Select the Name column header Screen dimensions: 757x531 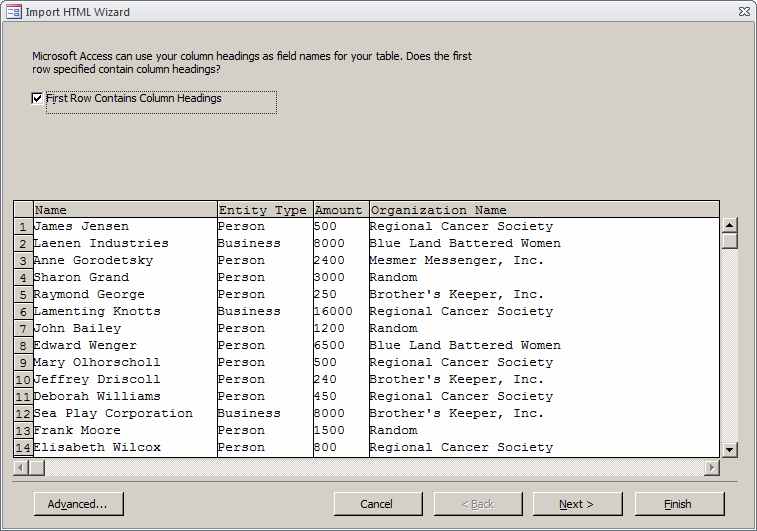[x=125, y=210]
